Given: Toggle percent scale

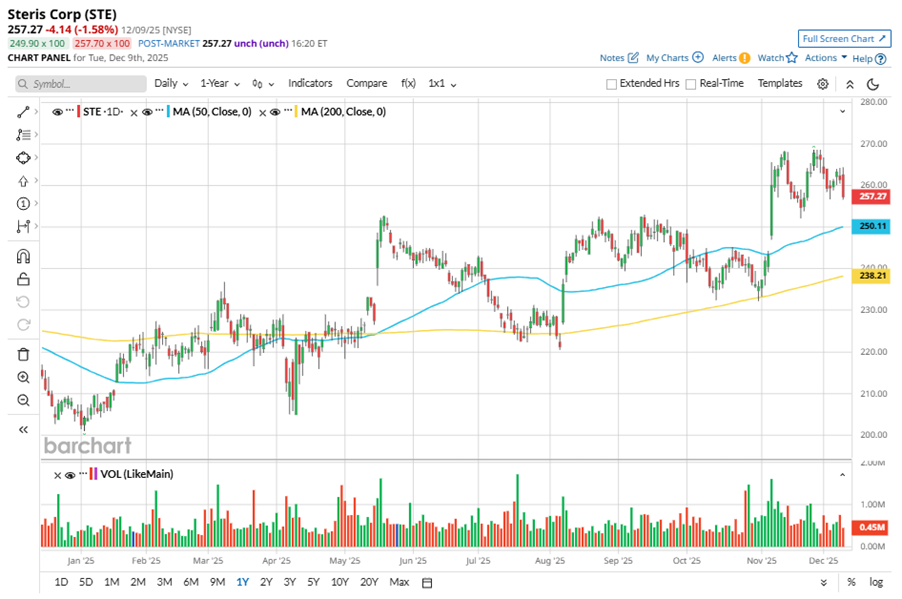Looking at the screenshot, I should point(851,582).
